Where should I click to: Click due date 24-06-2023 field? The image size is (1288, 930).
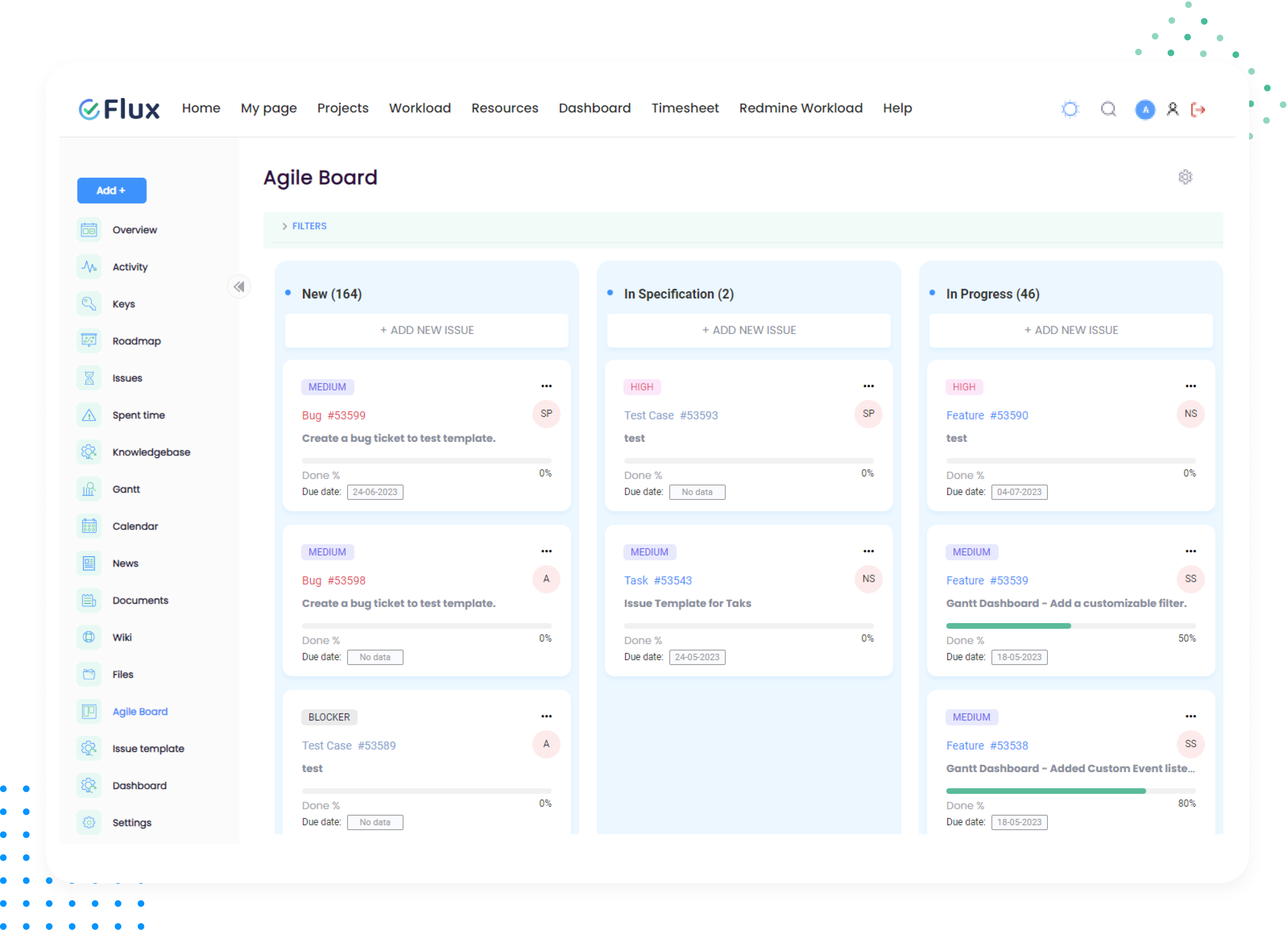[375, 492]
